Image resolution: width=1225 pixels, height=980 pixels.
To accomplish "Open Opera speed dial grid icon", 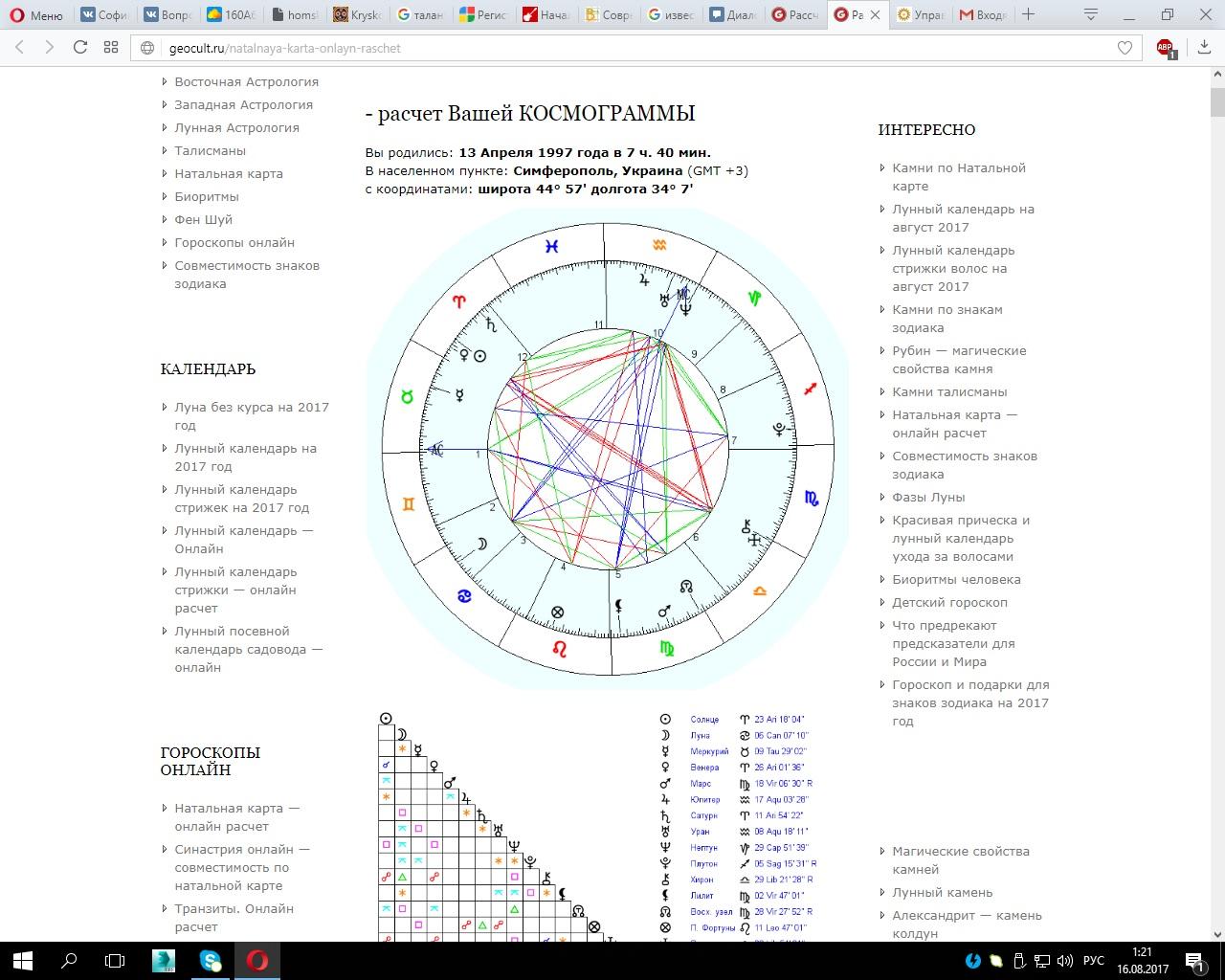I will [111, 48].
